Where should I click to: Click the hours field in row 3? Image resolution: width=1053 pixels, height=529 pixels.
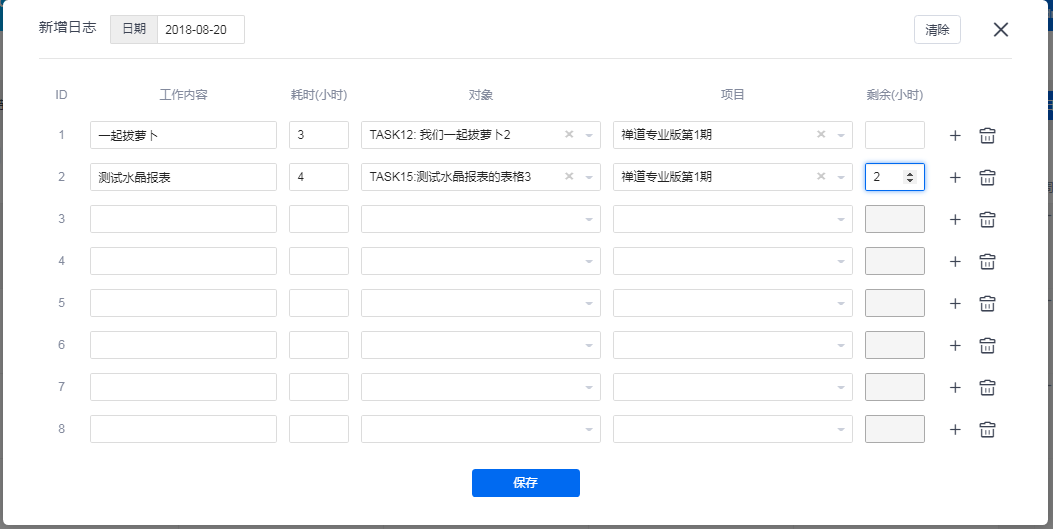coord(319,219)
